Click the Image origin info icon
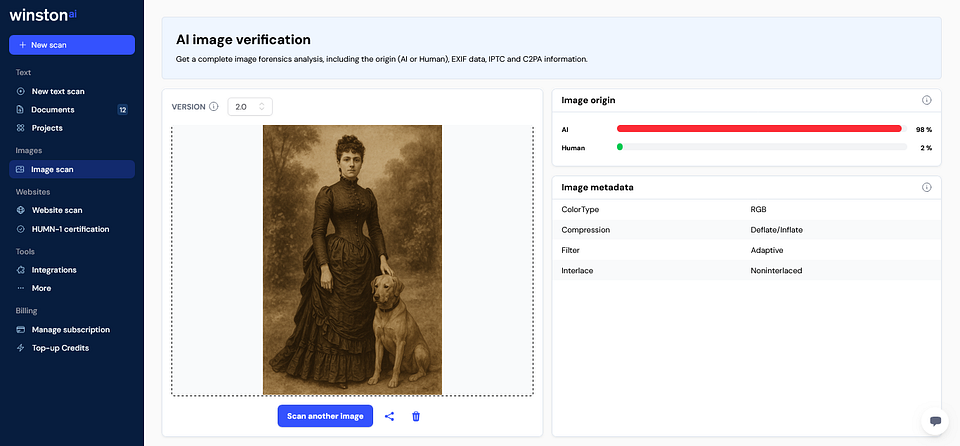The image size is (960, 446). click(x=926, y=101)
